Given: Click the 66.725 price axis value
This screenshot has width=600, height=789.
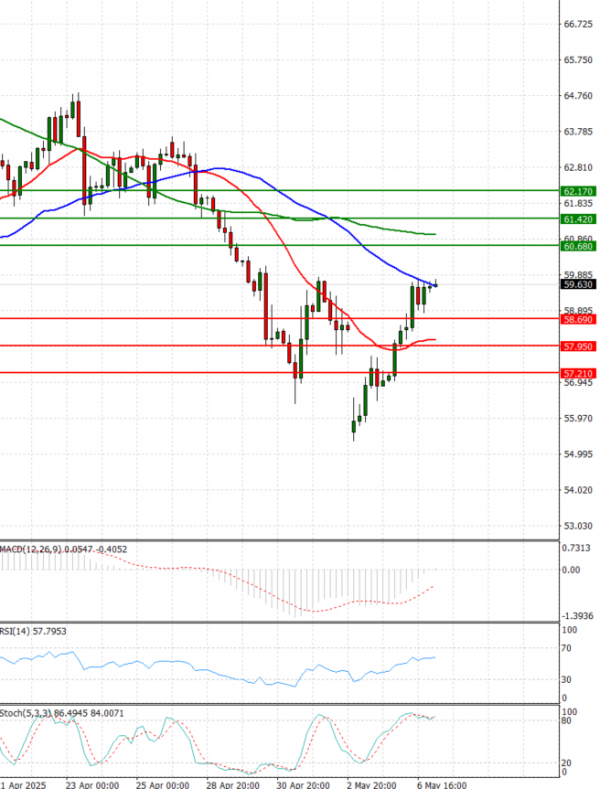Looking at the screenshot, I should coord(578,24).
